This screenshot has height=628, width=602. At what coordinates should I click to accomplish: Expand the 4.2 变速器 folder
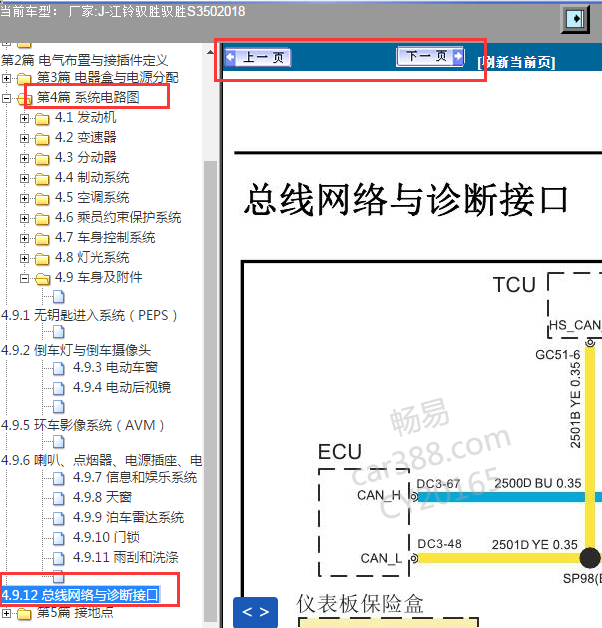24,139
